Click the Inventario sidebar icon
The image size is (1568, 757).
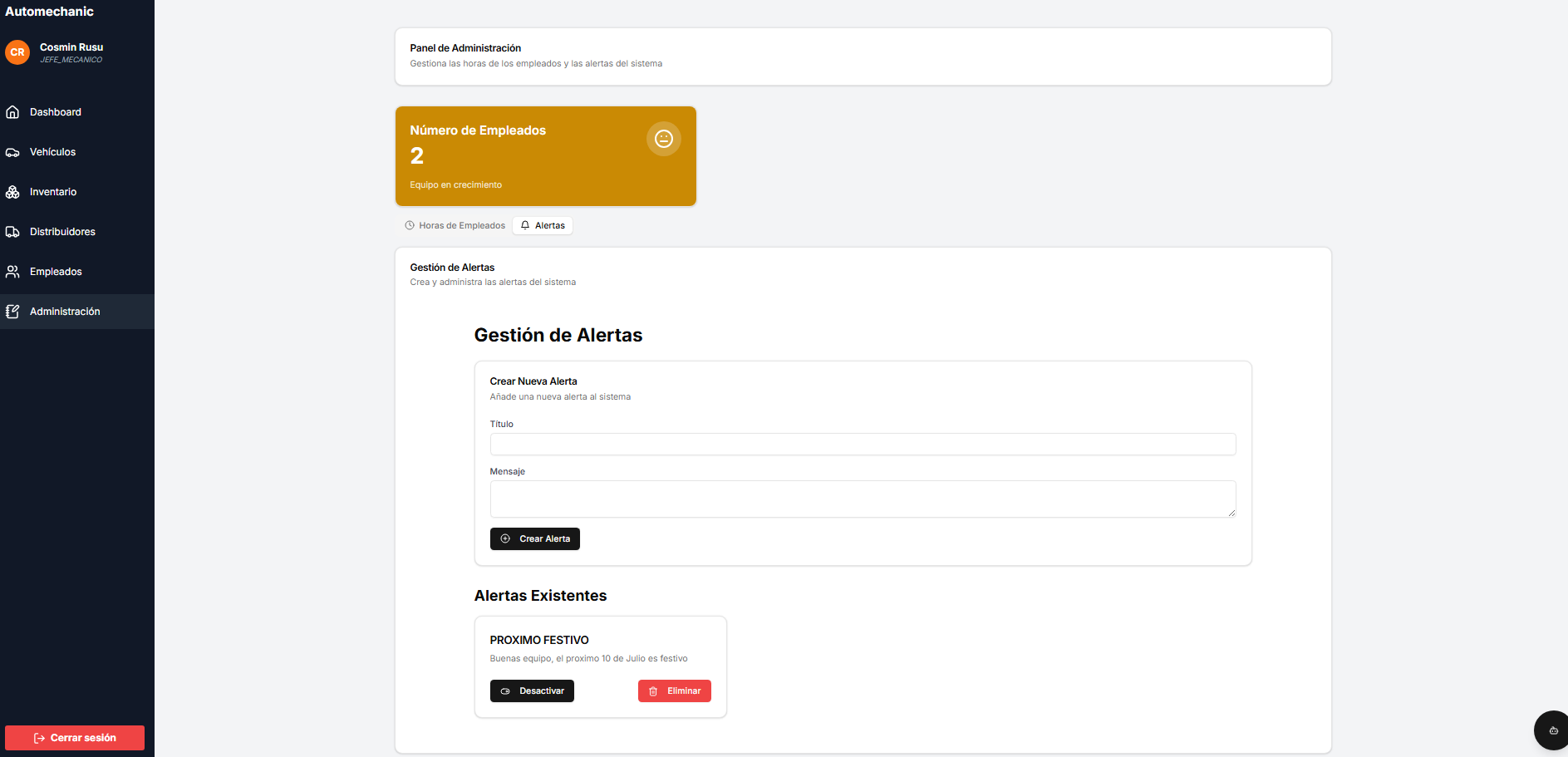(12, 192)
